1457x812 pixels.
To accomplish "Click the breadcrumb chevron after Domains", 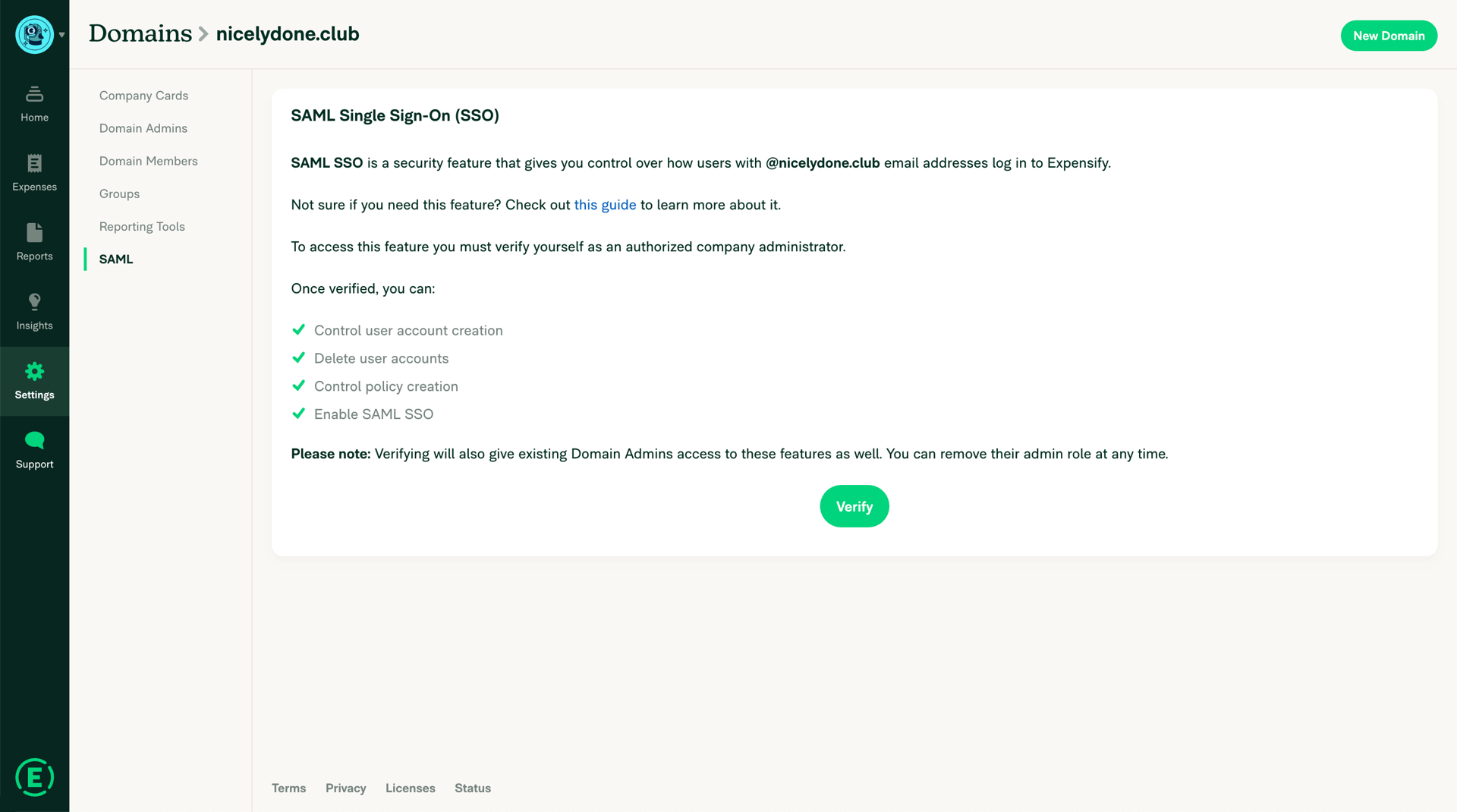I will (202, 34).
